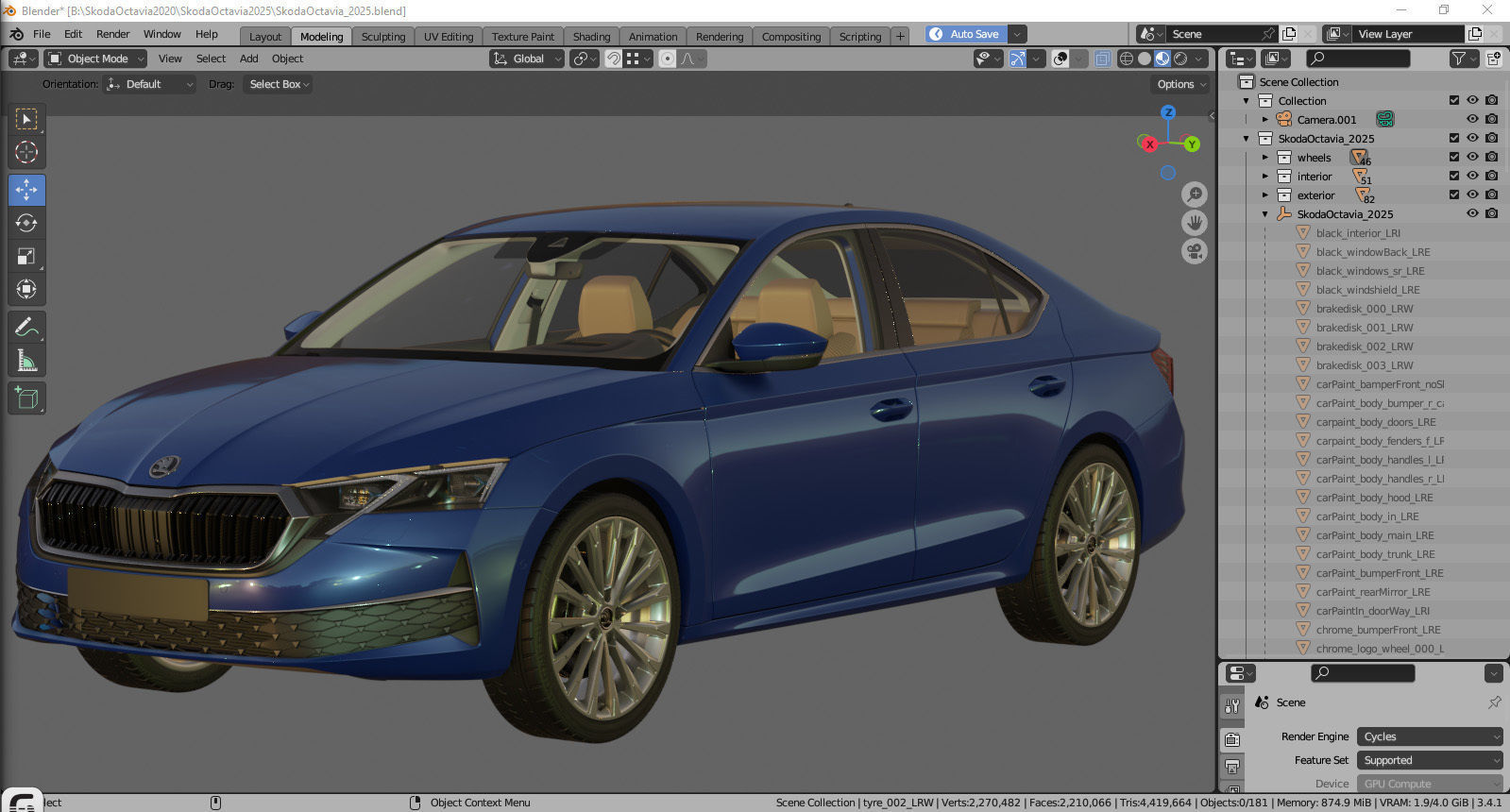Select the Add Cube tool
1510x812 pixels.
tap(26, 398)
